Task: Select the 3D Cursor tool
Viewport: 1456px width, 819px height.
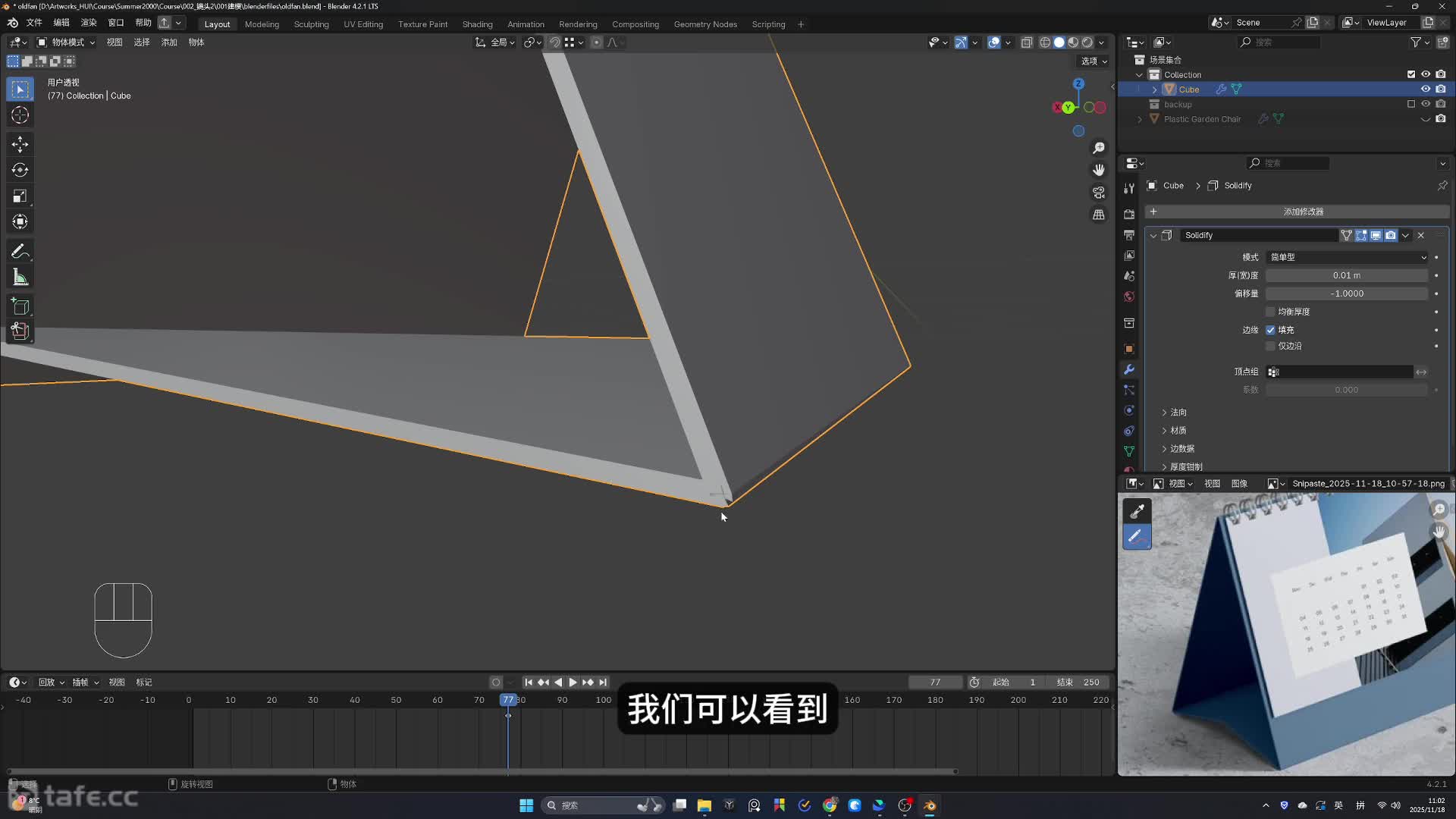Action: [x=20, y=115]
